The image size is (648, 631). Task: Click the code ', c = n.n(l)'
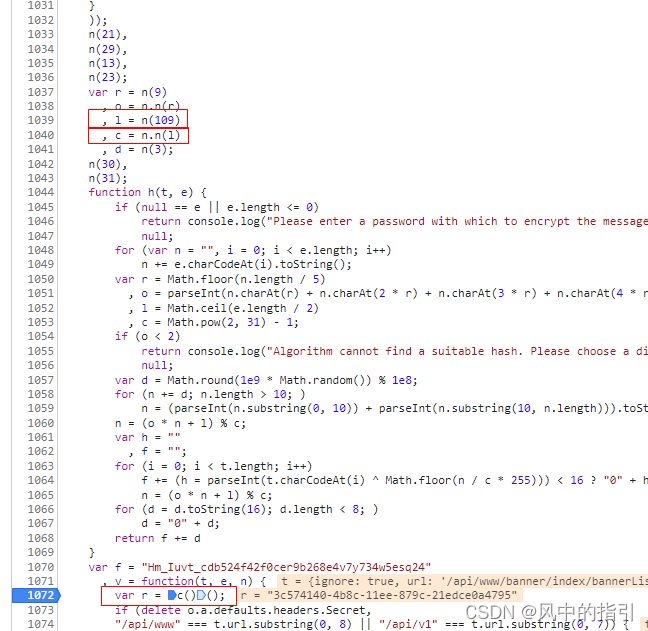(x=141, y=135)
